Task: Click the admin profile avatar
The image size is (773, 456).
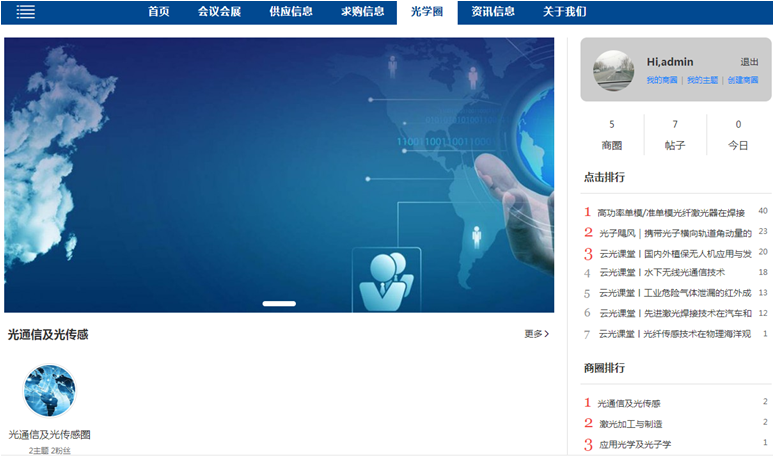Action: click(x=613, y=70)
